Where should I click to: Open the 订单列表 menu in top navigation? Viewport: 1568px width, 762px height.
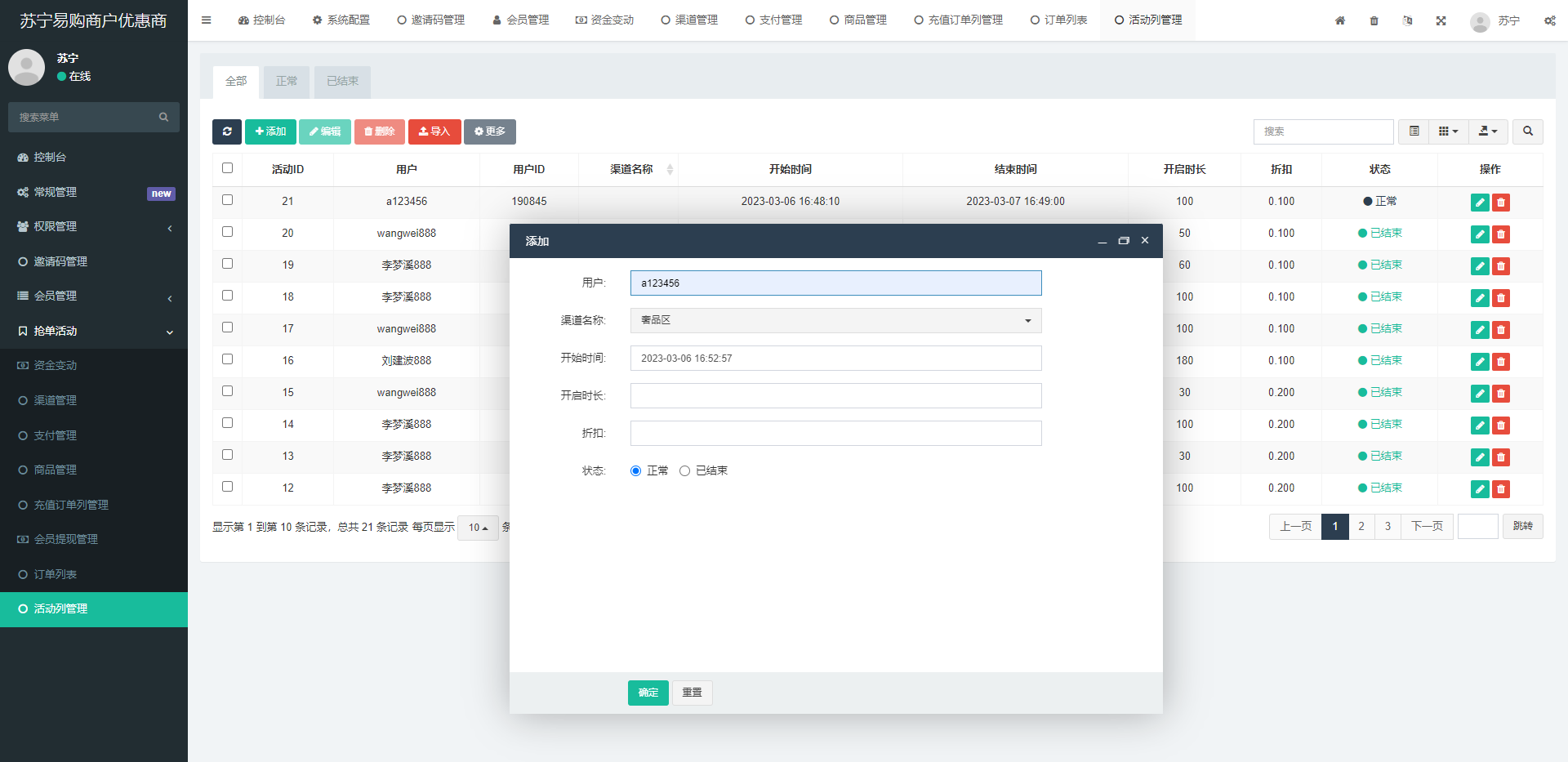1058,20
